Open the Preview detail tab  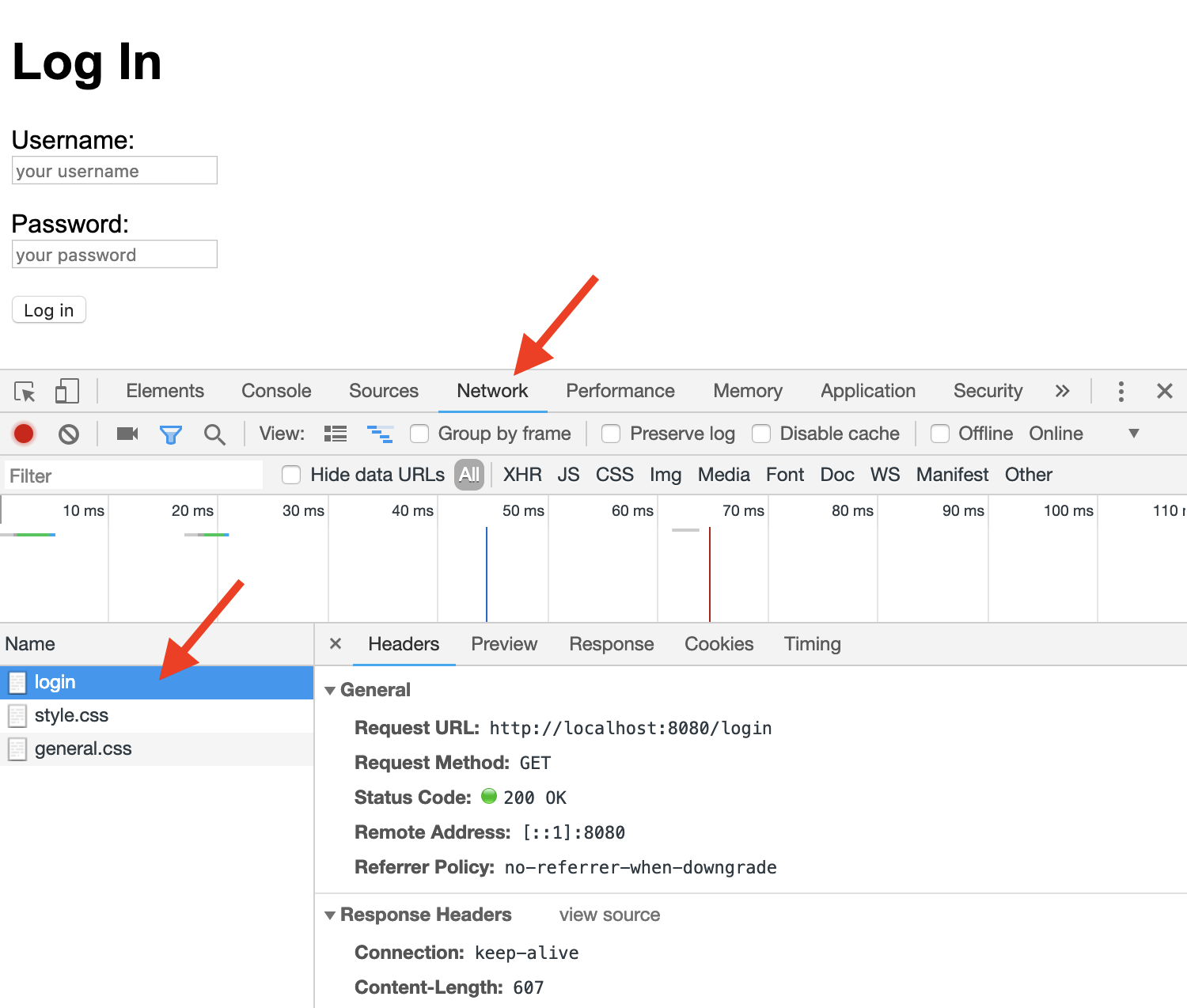point(504,644)
